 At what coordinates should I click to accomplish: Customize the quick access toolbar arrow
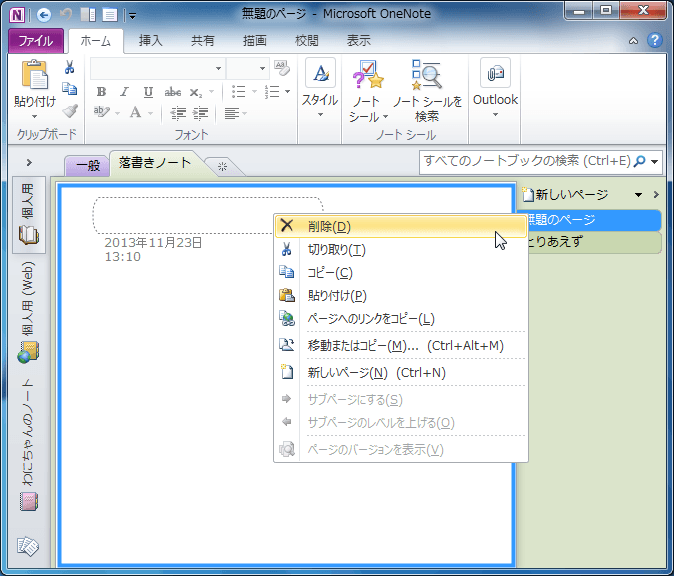coord(133,16)
